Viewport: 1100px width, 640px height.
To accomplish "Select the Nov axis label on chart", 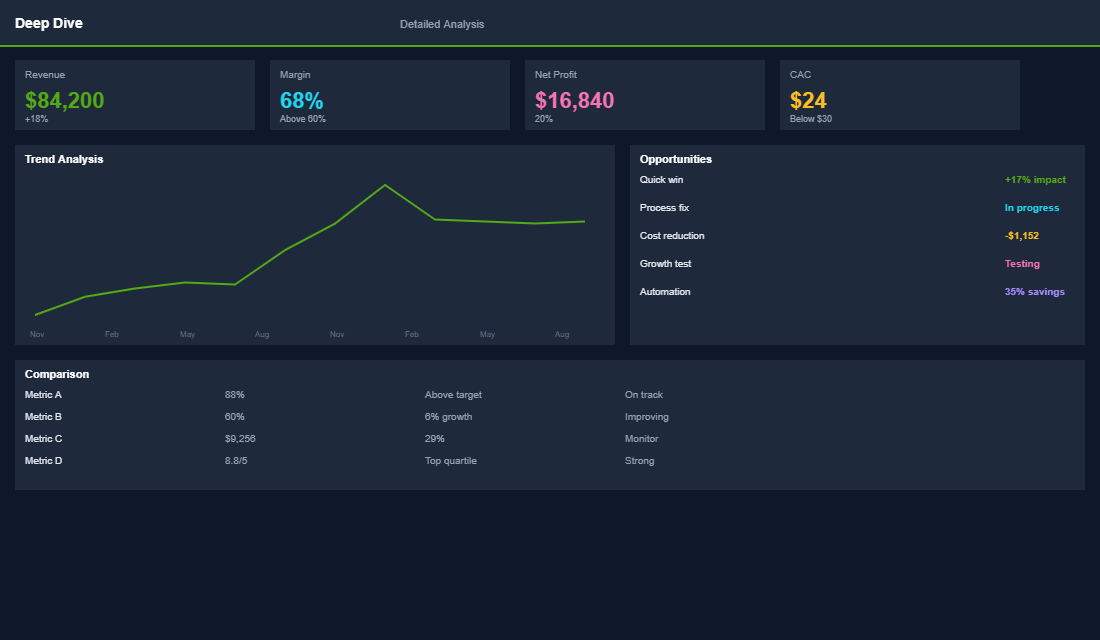I will tap(37, 334).
